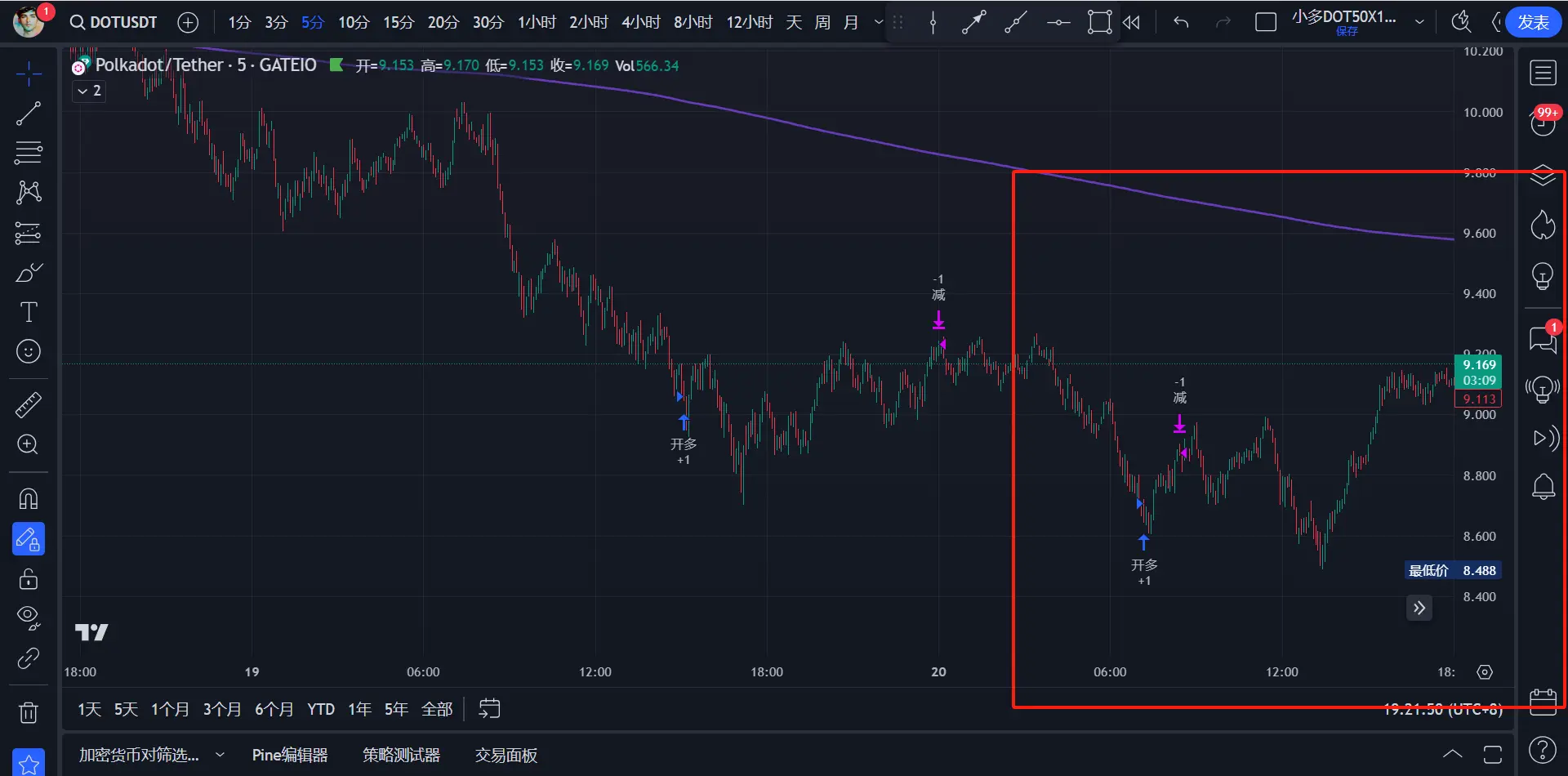Open the forecasting and measurement tools
1568x776 pixels.
(x=29, y=233)
